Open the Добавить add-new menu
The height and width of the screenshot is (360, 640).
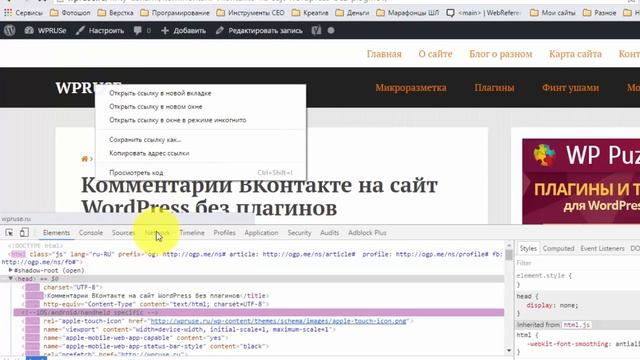coord(183,31)
